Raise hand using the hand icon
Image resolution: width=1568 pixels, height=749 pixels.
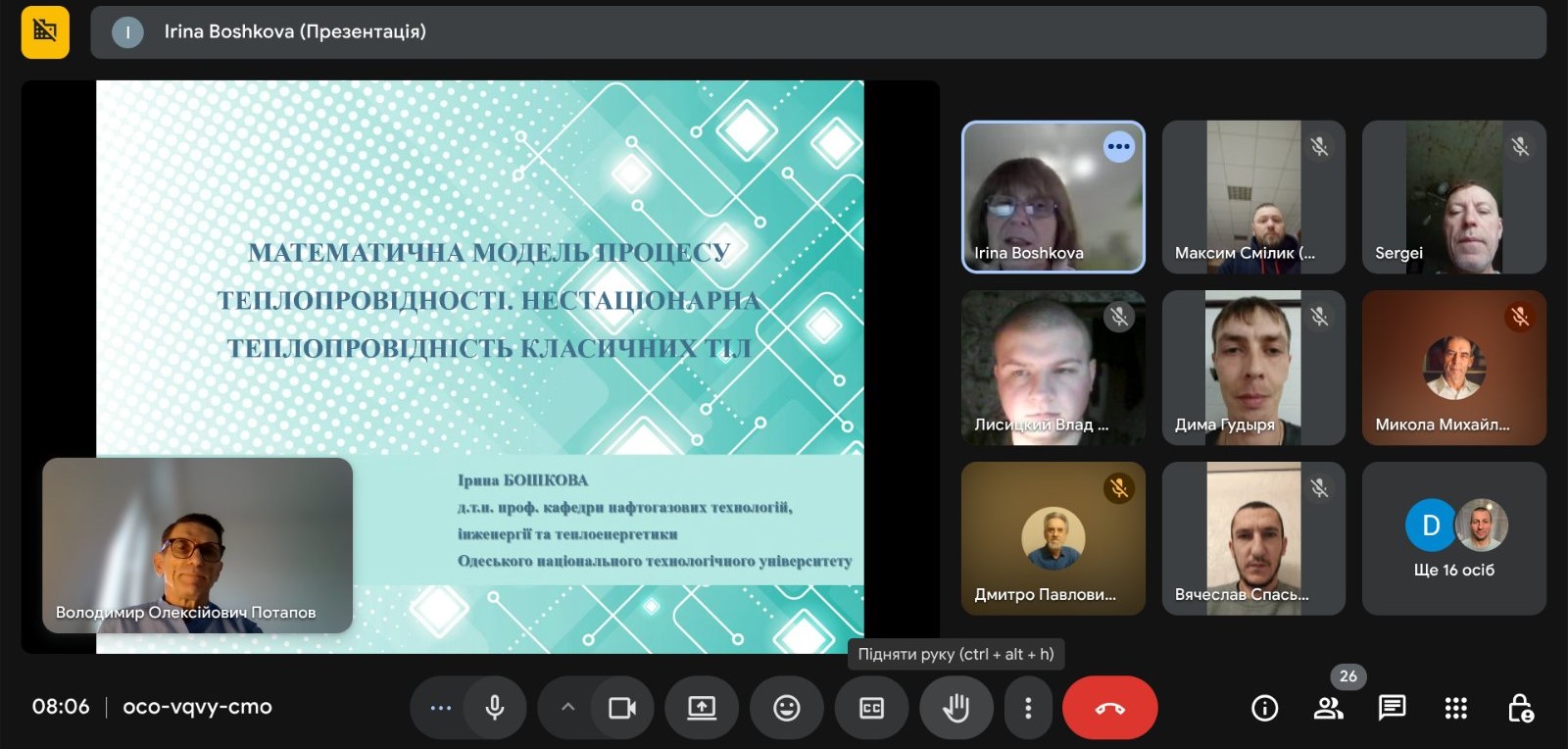tap(955, 708)
